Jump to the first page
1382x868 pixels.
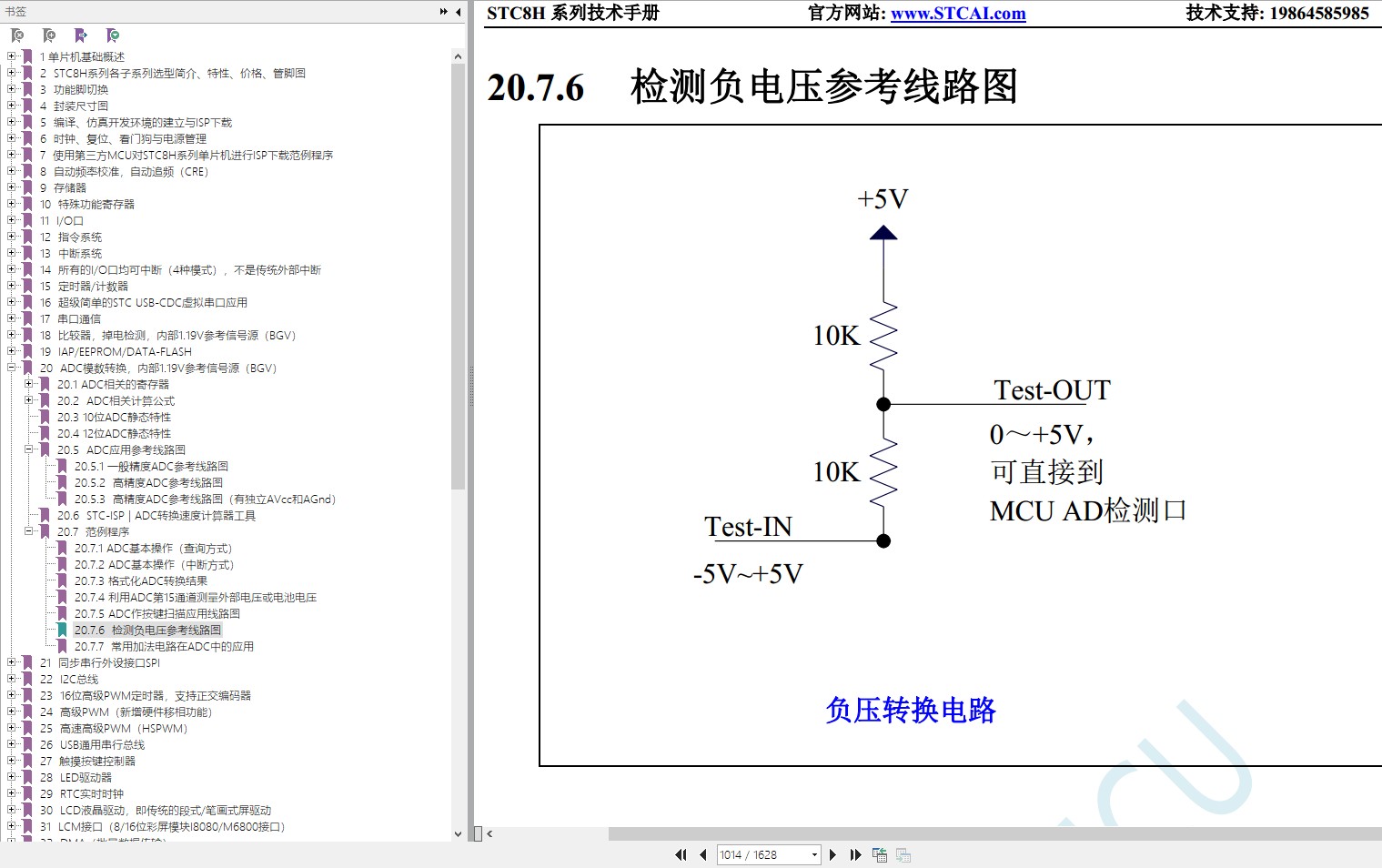tap(681, 854)
